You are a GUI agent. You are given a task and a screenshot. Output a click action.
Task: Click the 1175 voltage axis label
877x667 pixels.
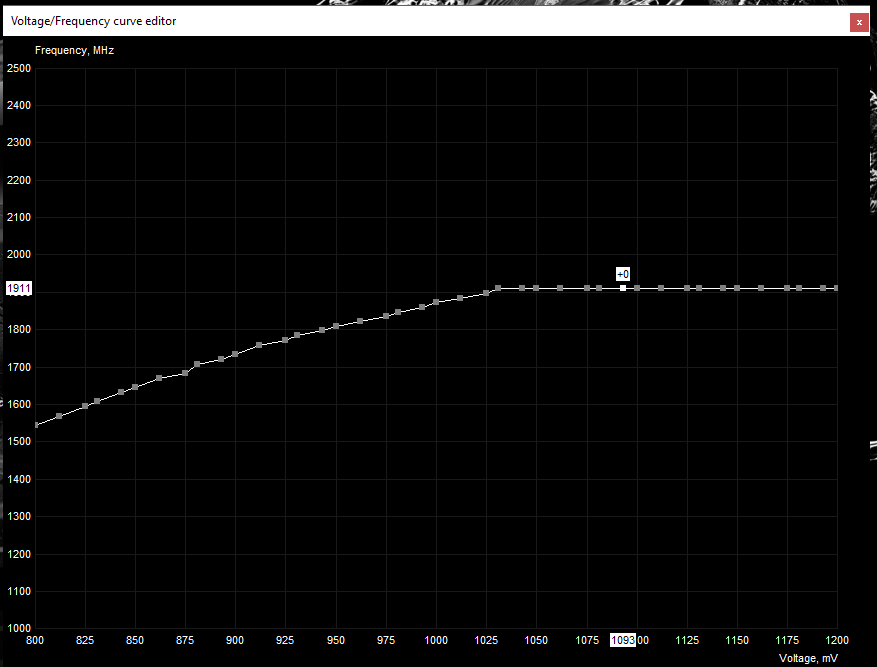787,640
